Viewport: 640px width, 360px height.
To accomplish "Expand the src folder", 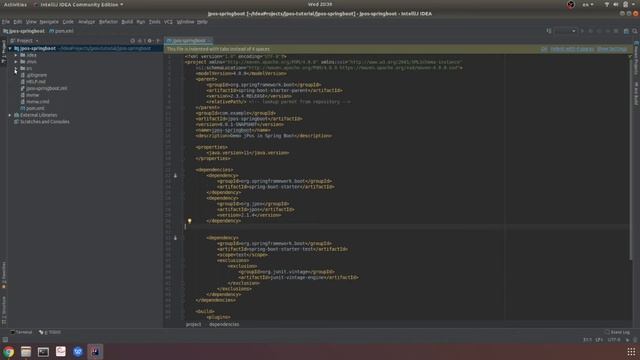I will click(16, 68).
